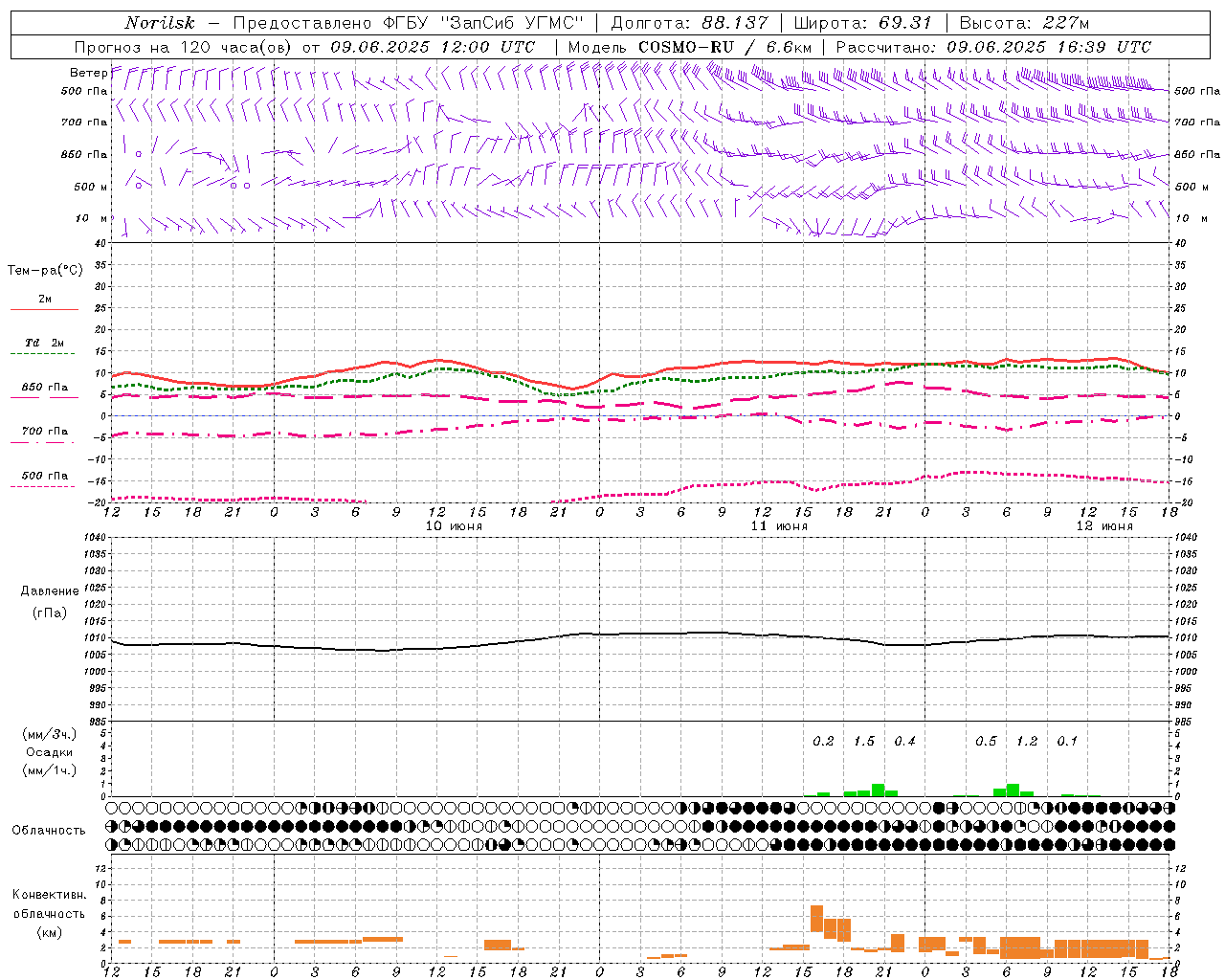Click the 'Конвективн.' convective cloud label
Screen dimensions: 1225x980
(49, 895)
